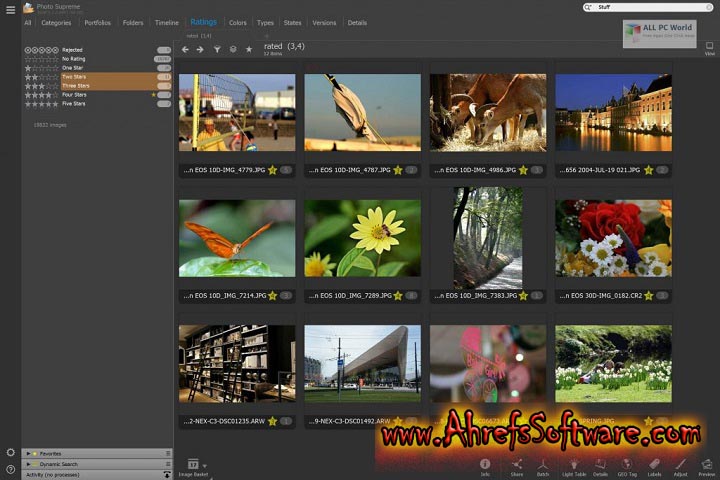
Task: Open the Labels tool
Action: (x=654, y=467)
